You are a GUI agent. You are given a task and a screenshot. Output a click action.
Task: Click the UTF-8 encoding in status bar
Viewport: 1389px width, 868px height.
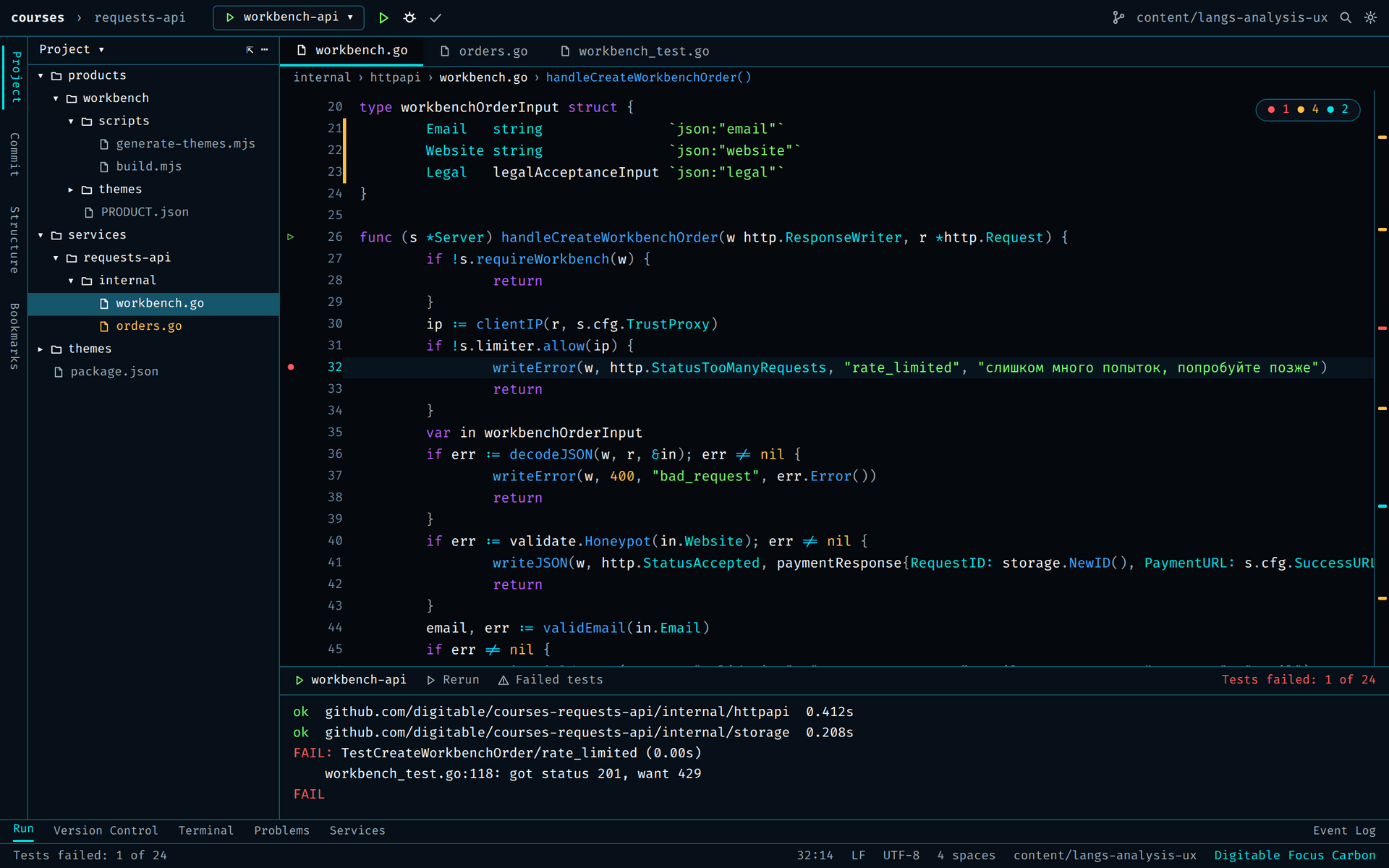coord(901,855)
